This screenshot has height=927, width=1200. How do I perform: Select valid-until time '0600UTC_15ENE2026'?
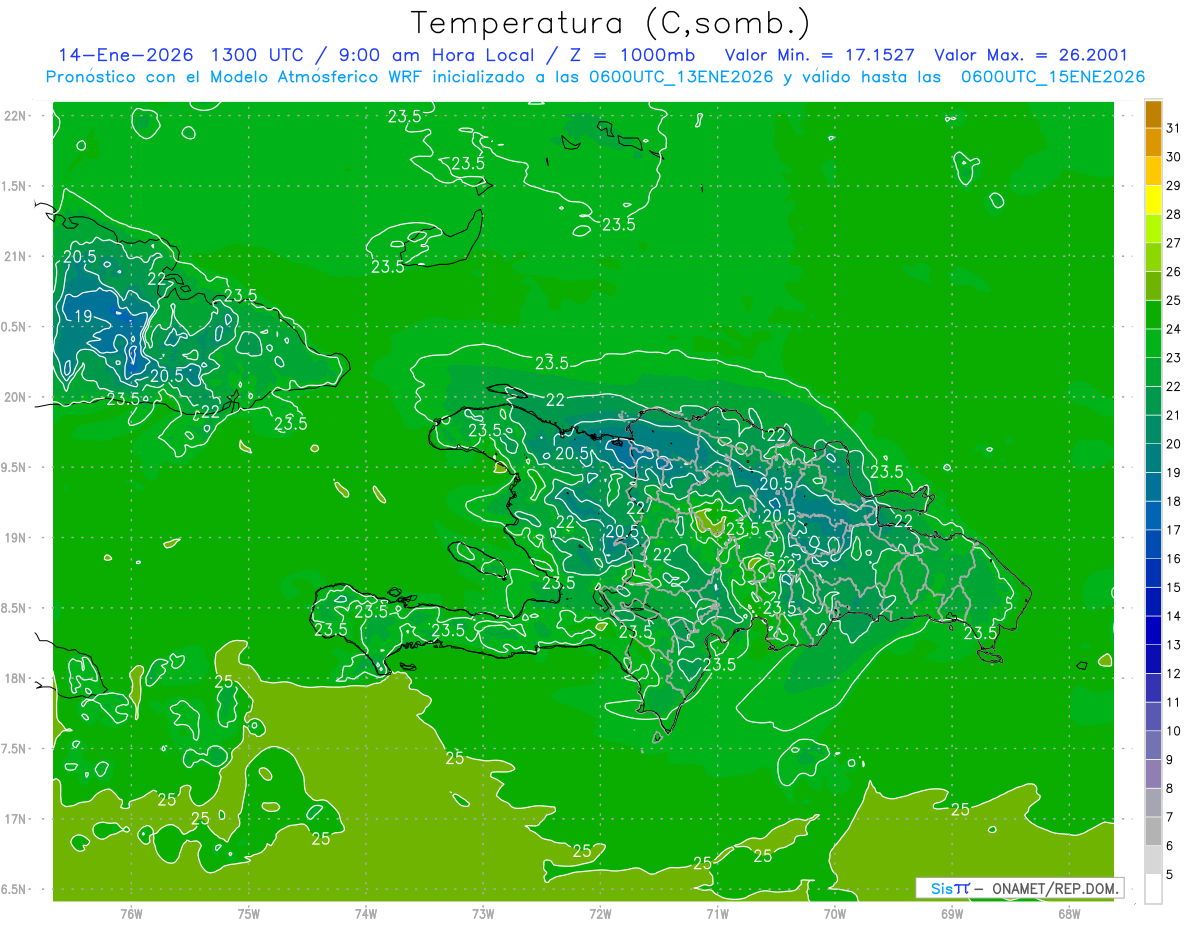(1052, 77)
